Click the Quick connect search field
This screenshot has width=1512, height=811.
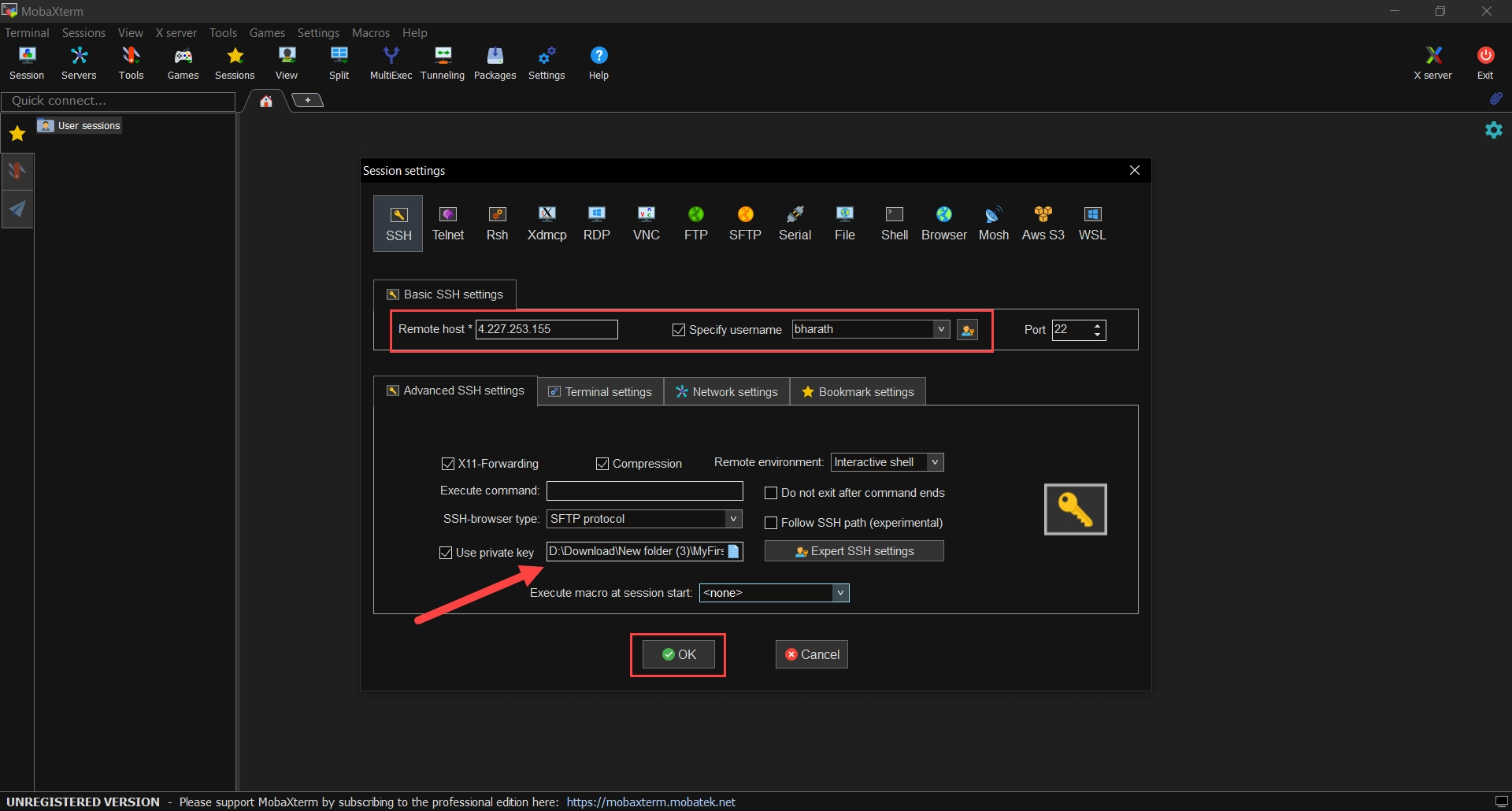pos(118,101)
